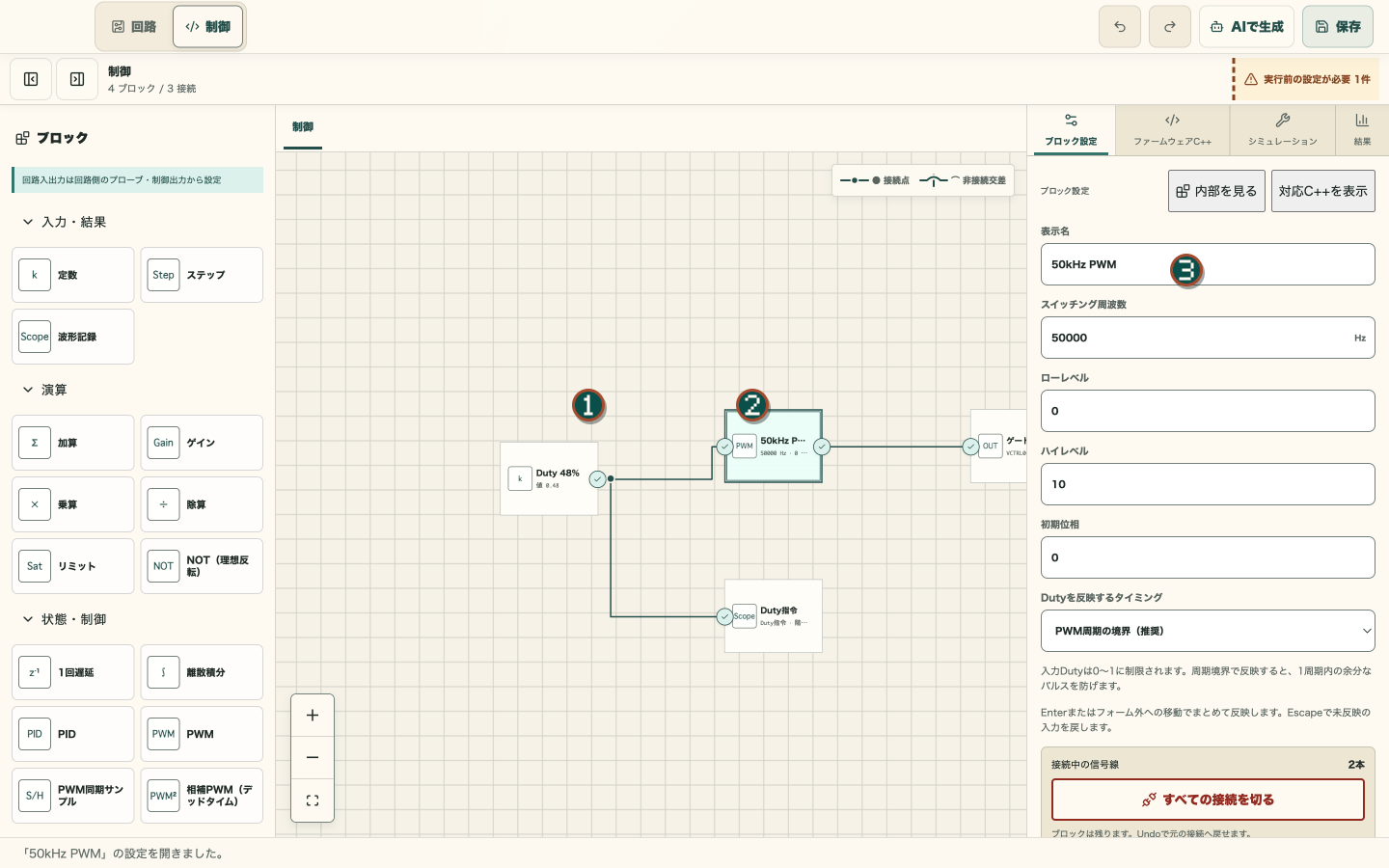Click 対応C++を表示 button
1389x868 pixels.
coord(1322,191)
